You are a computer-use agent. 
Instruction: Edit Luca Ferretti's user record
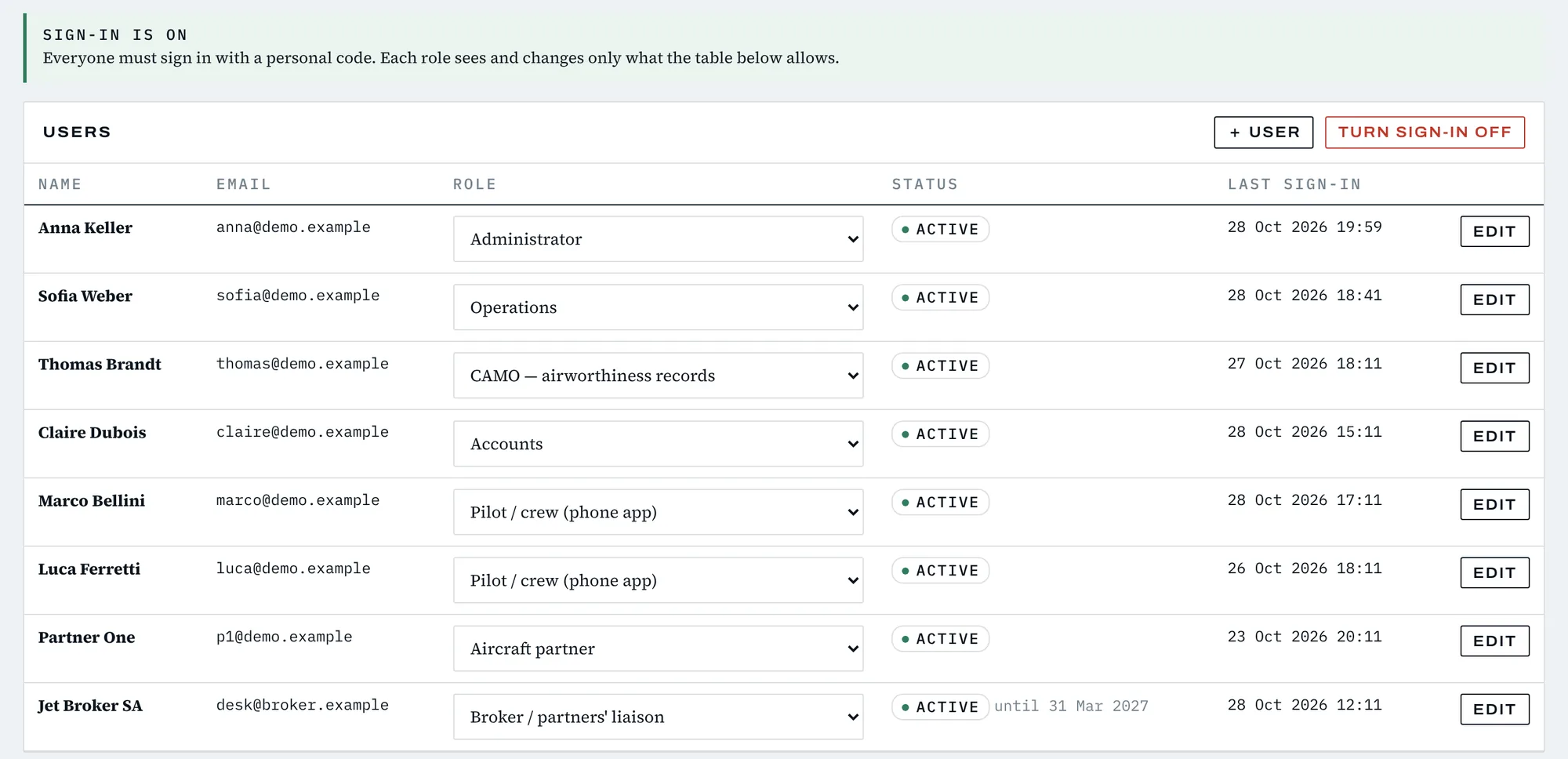point(1494,572)
